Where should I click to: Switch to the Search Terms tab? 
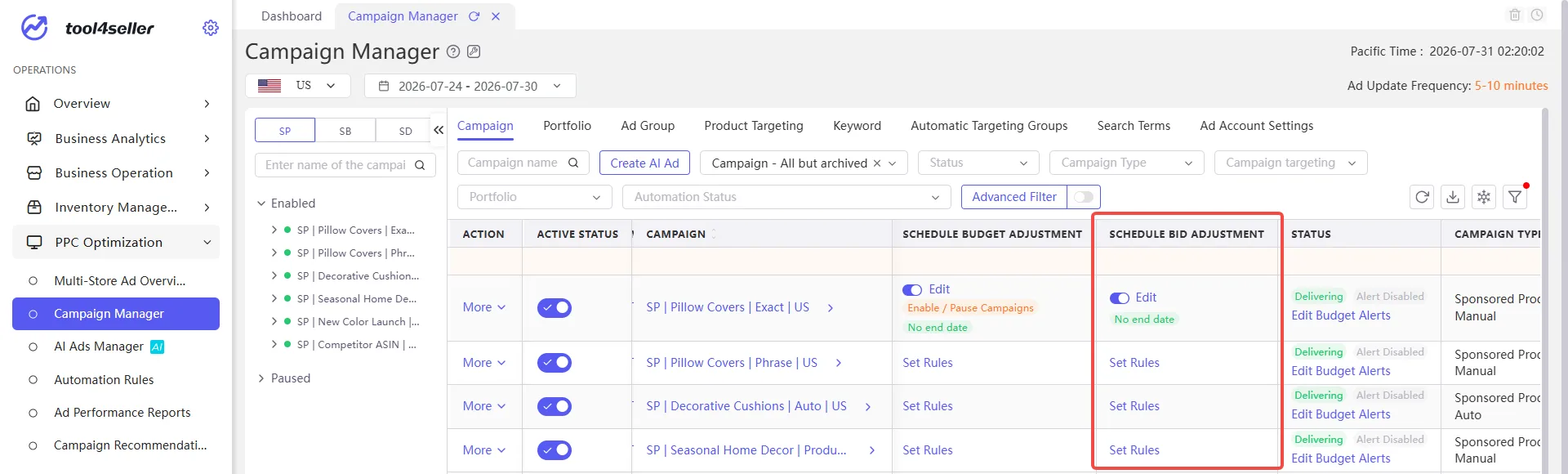pos(1134,126)
